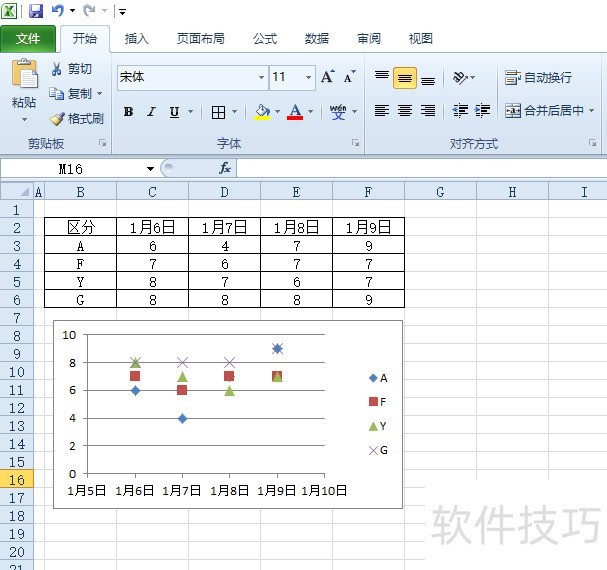Viewport: 607px width, 570px height.
Task: Select legend entry A in chart
Action: 378,378
